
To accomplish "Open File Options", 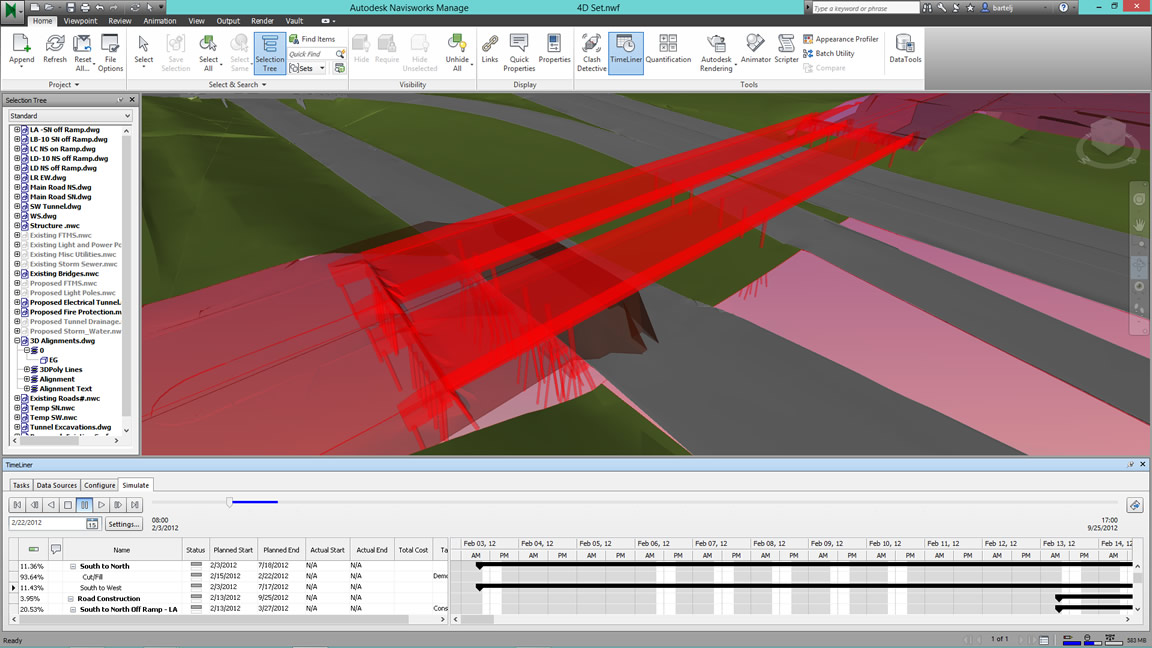I will click(x=110, y=51).
